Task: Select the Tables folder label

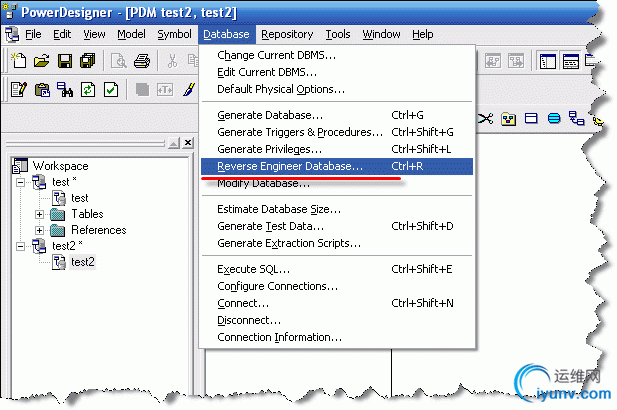Action: (x=87, y=214)
